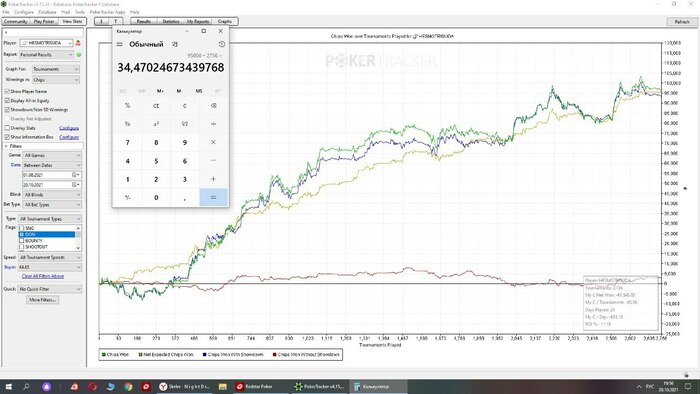The height and width of the screenshot is (394, 700).
Task: Open the Configure menu
Action: (24, 12)
